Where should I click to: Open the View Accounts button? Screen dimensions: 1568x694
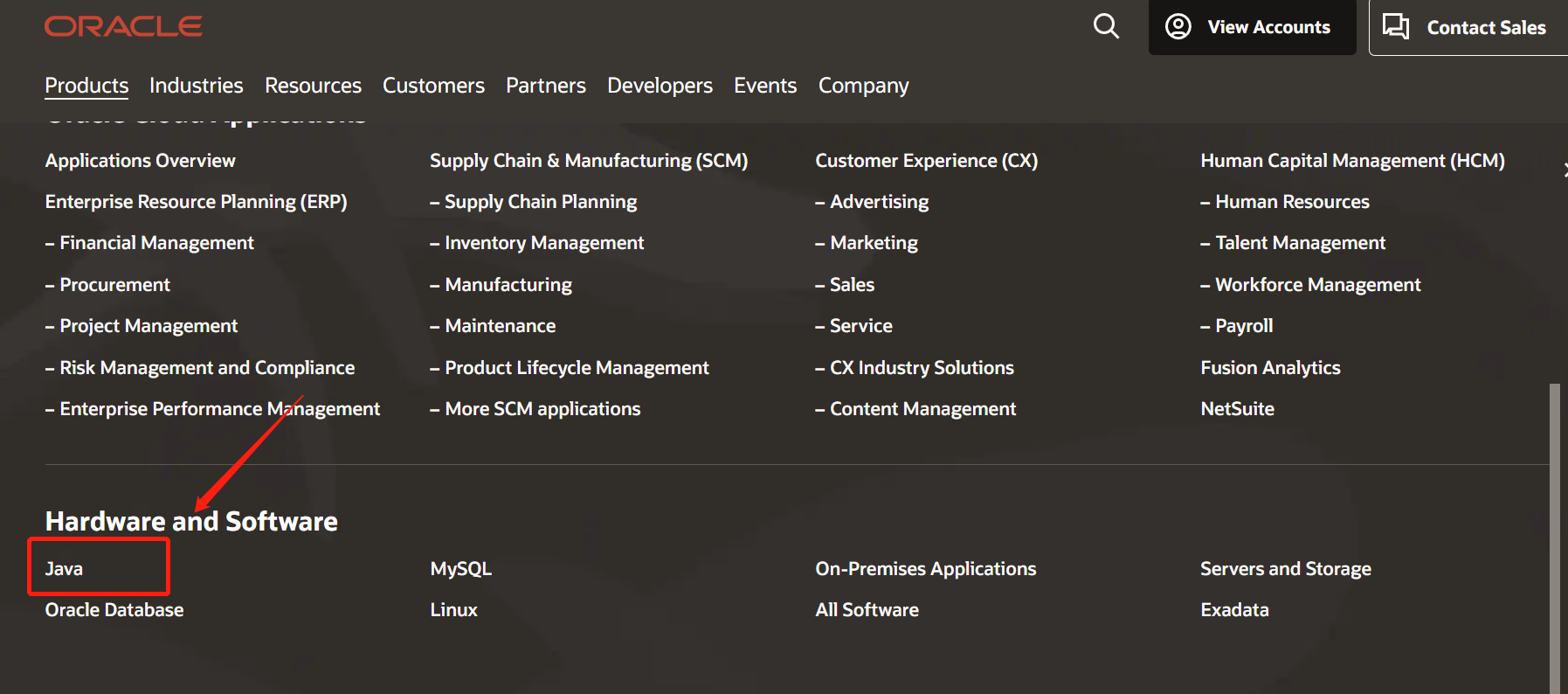tap(1251, 27)
